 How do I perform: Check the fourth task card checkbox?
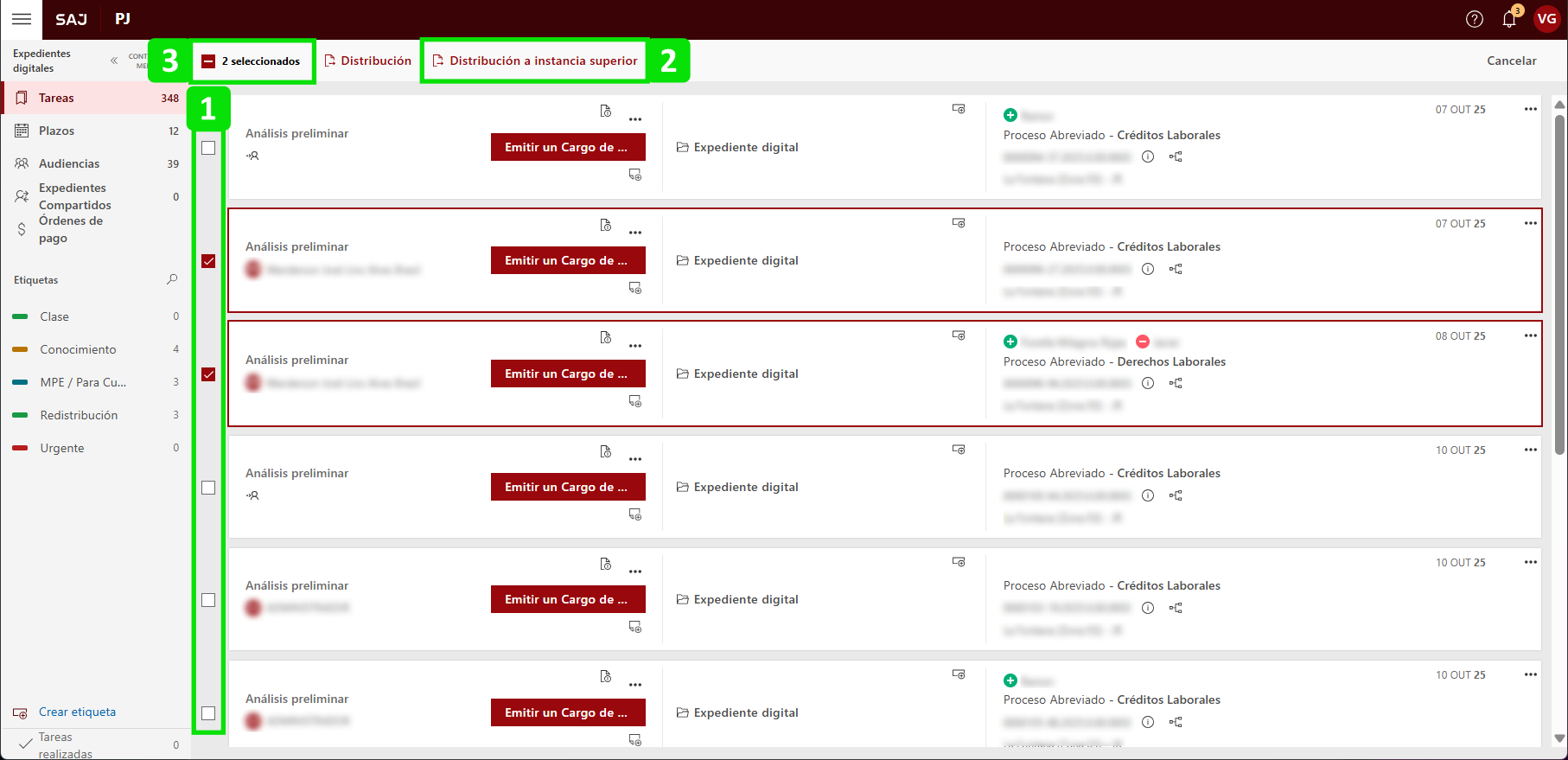(x=208, y=488)
